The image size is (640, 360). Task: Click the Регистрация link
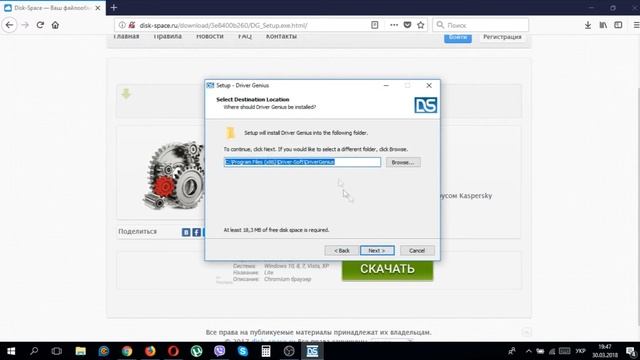[x=502, y=37]
